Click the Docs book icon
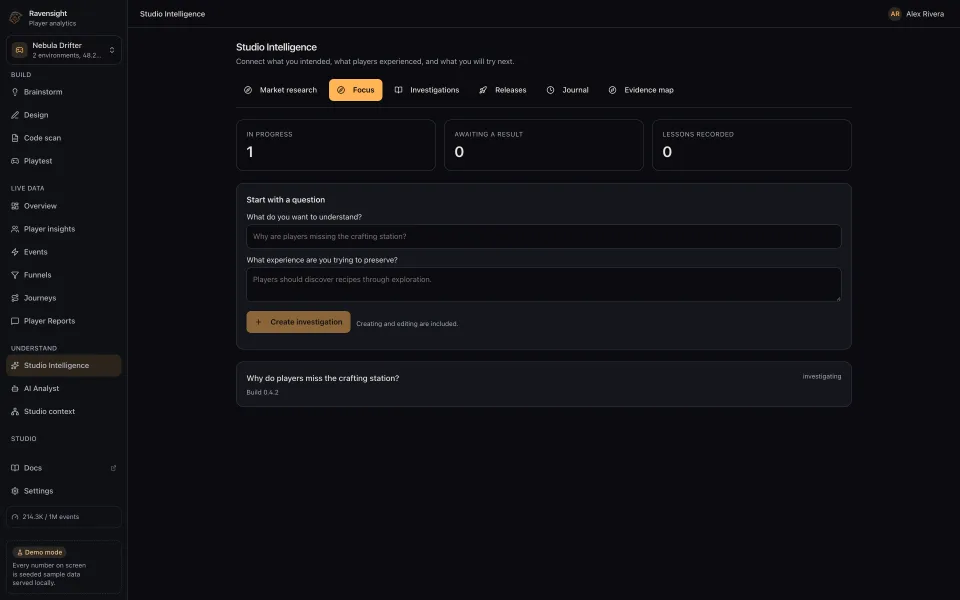 pos(15,468)
